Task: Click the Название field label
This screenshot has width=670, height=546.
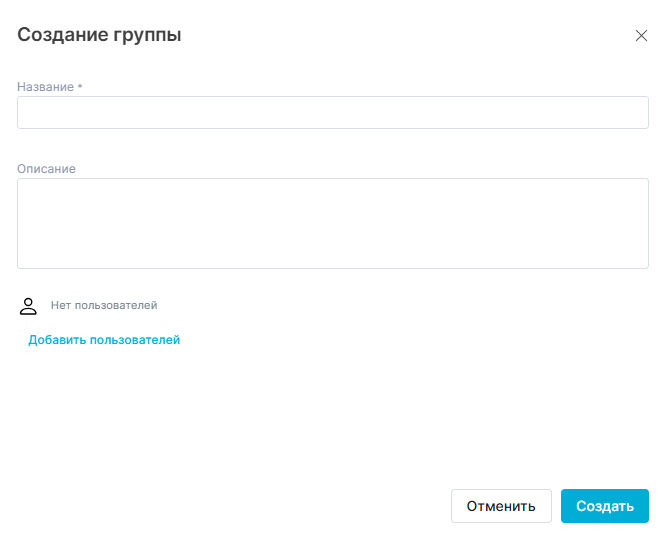Action: click(x=45, y=87)
